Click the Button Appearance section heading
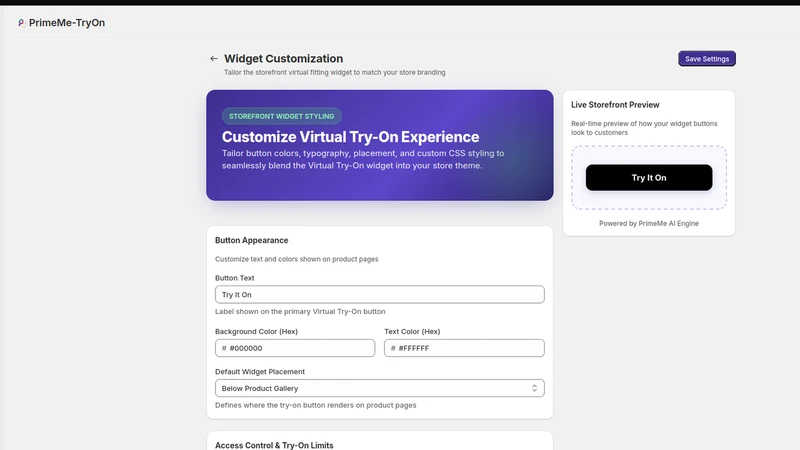 point(252,240)
